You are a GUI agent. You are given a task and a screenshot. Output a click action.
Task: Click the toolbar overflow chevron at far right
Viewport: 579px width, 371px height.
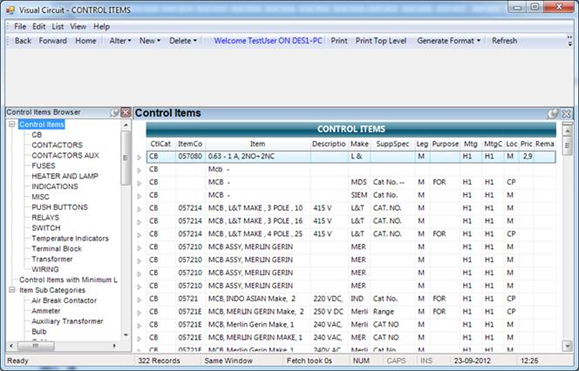(570, 41)
